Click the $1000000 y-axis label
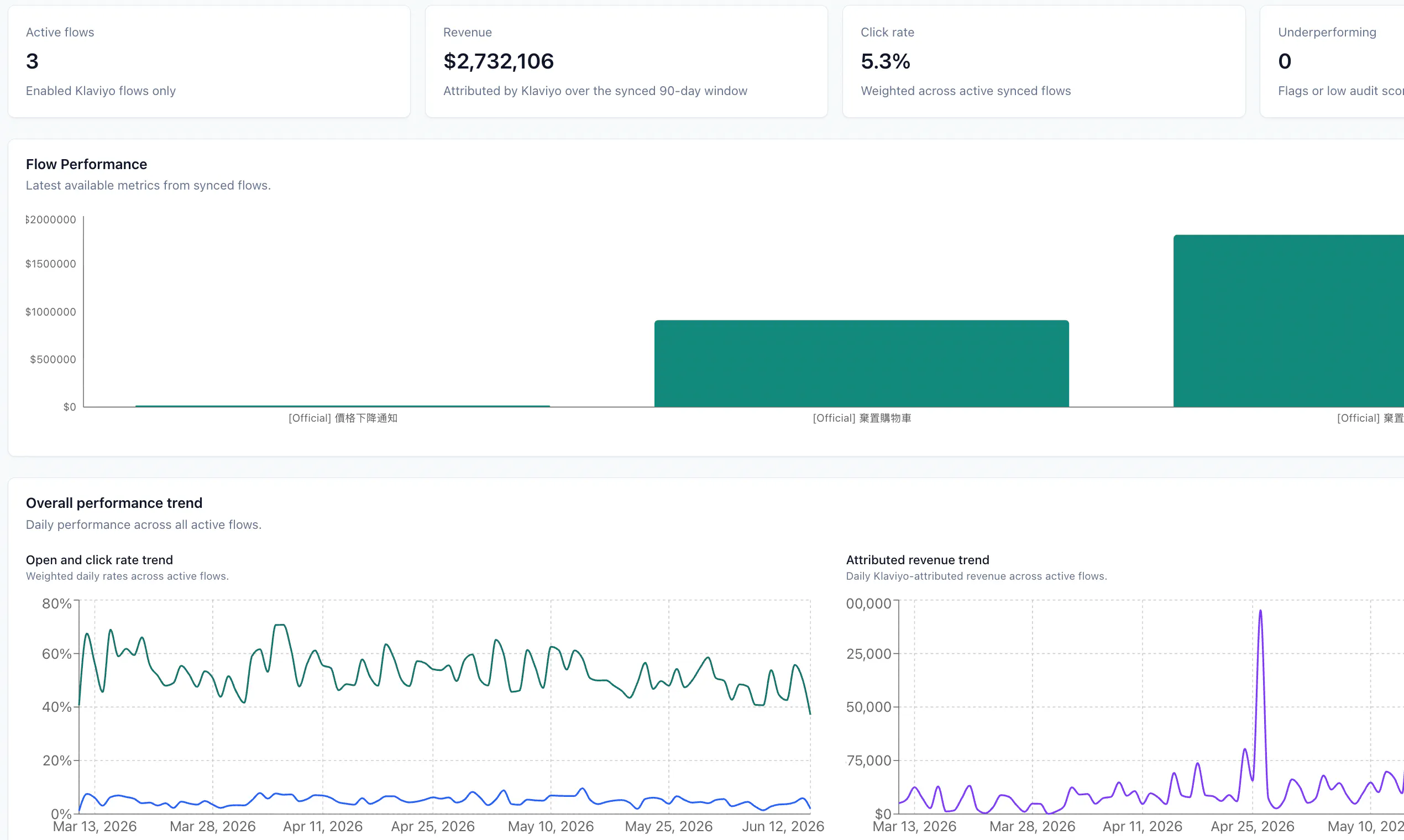1404x840 pixels. 50,312
